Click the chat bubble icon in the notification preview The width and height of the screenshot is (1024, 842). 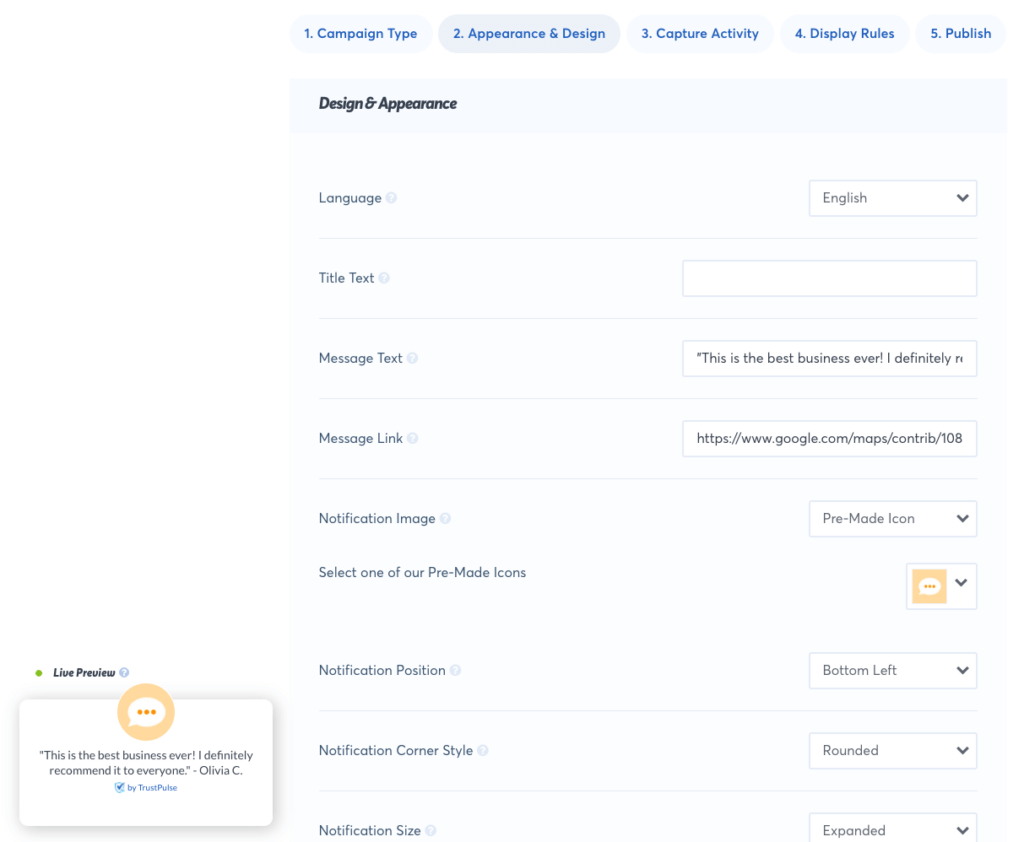tap(146, 712)
